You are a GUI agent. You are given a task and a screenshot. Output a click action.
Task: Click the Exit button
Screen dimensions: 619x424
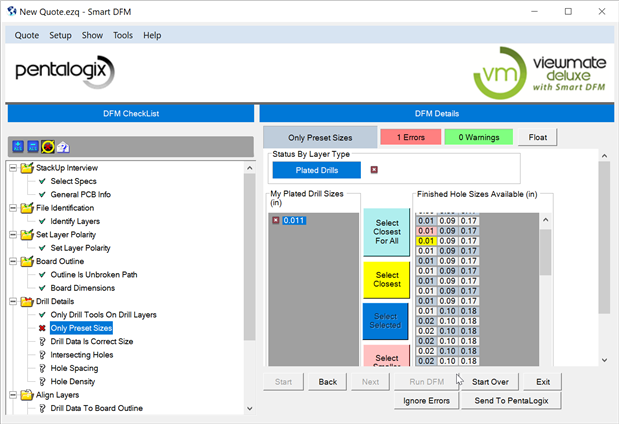543,382
